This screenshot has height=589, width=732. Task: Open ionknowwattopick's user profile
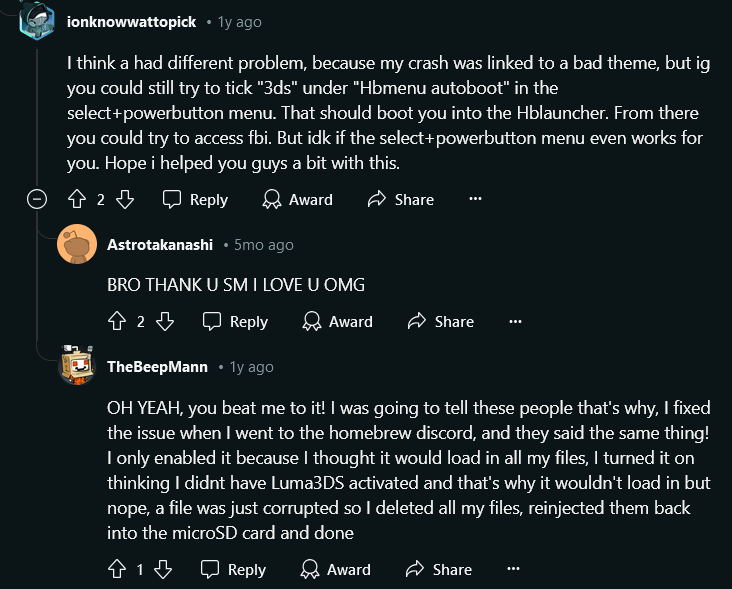(x=131, y=21)
